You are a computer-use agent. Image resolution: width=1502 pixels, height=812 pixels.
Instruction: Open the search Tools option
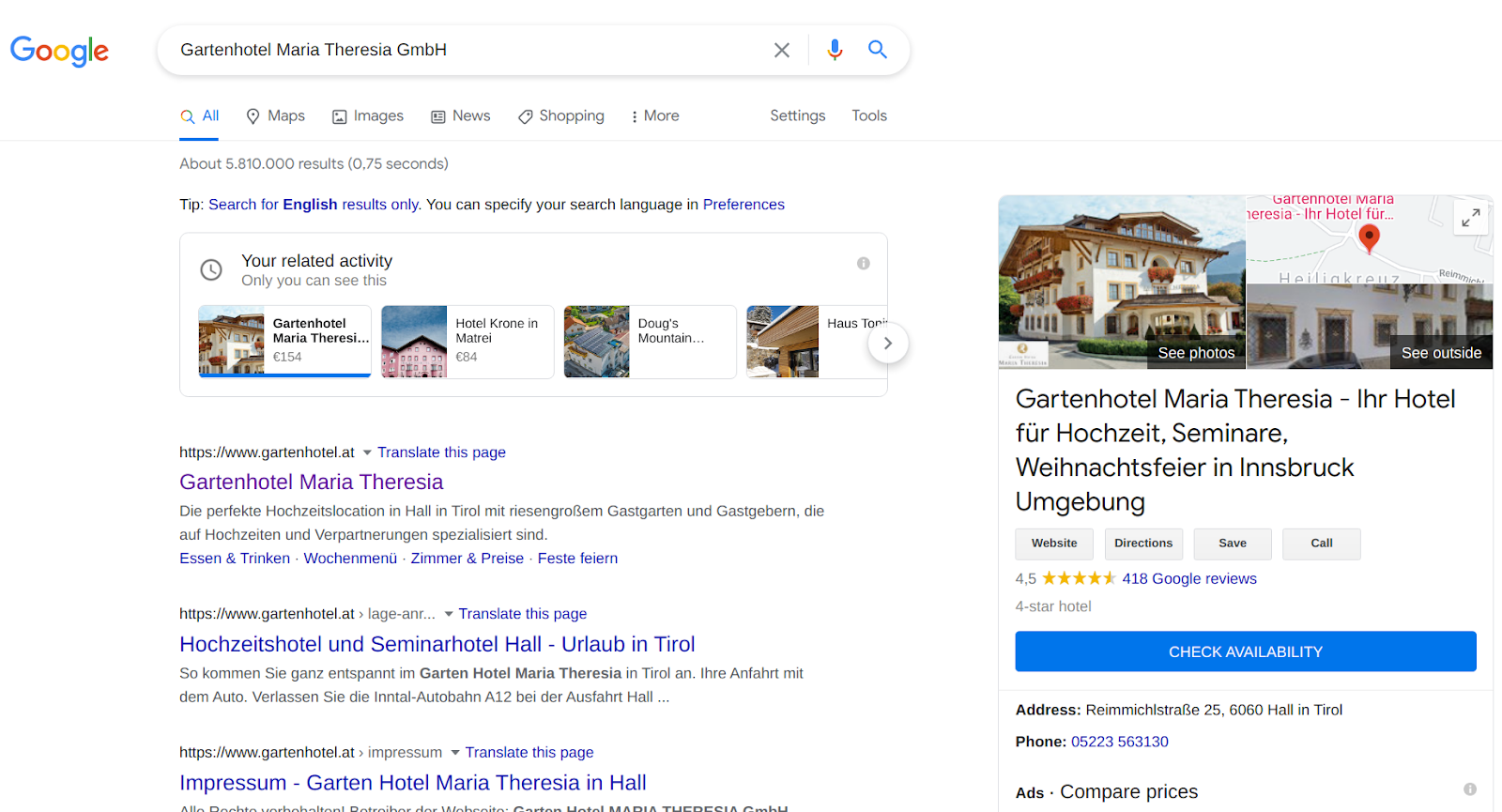(869, 116)
